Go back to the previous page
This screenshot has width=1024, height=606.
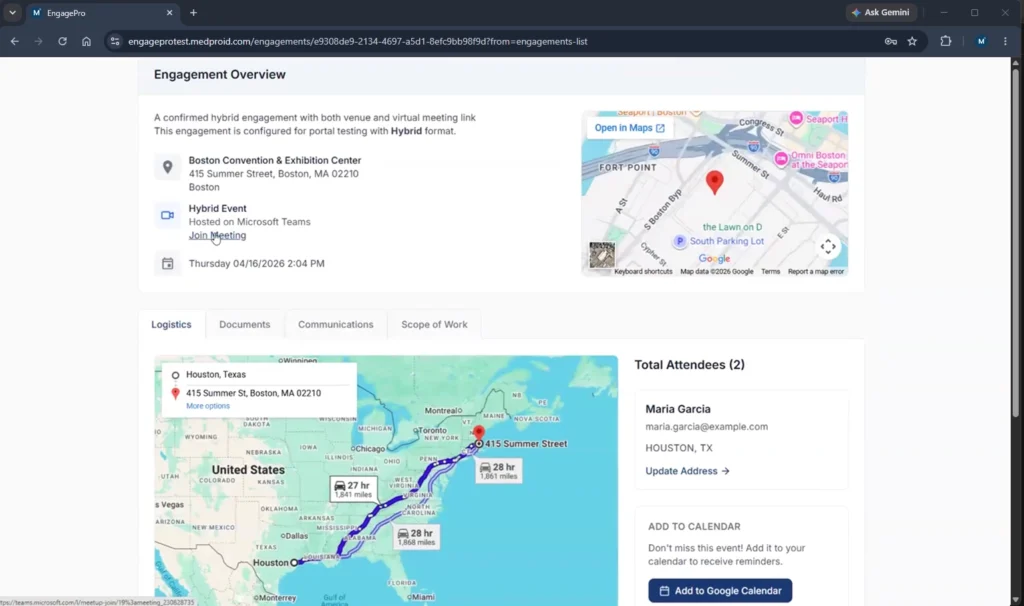[14, 41]
